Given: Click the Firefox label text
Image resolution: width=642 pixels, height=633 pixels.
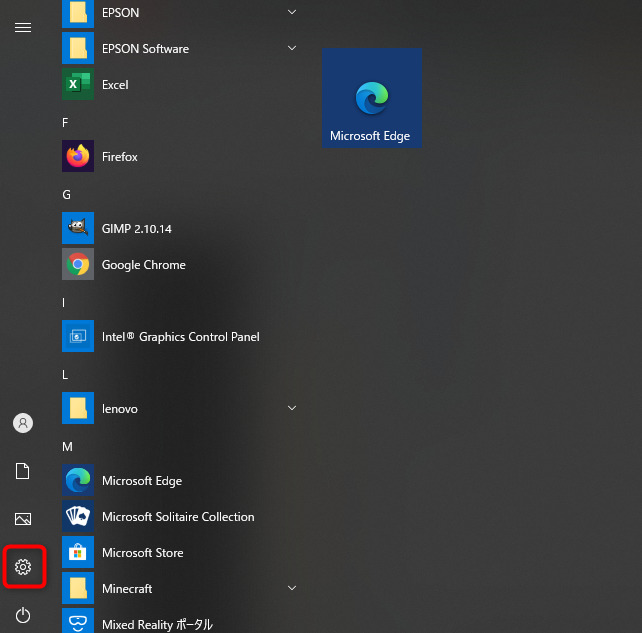Looking at the screenshot, I should (120, 157).
